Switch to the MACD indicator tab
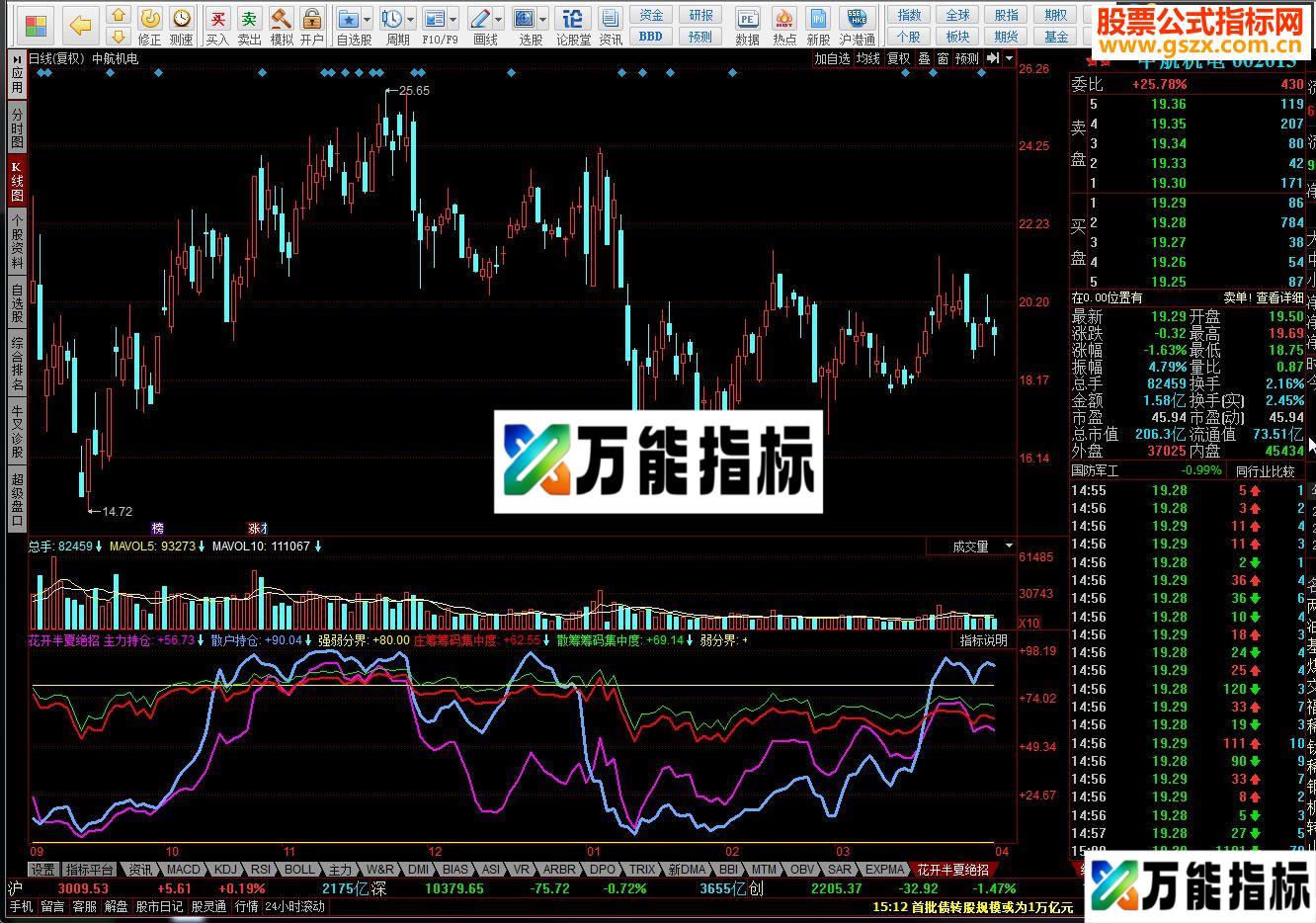 point(184,869)
